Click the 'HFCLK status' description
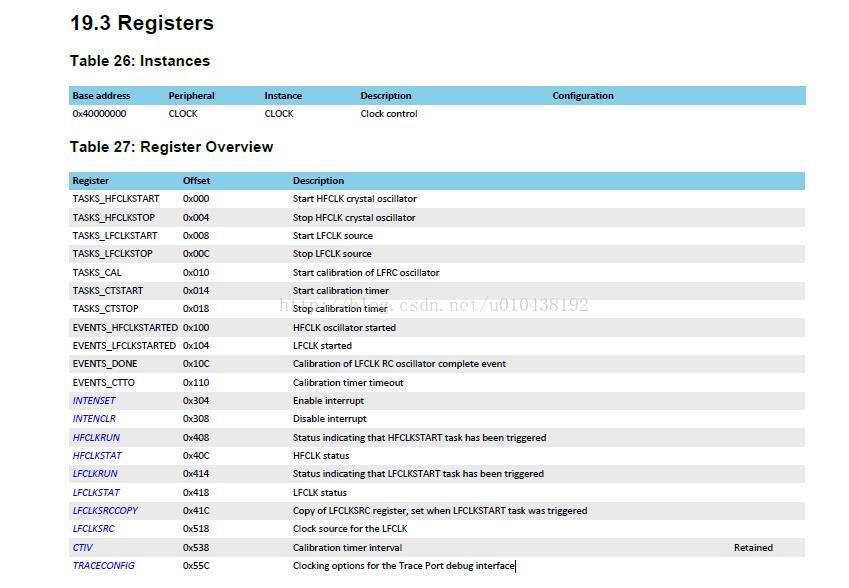The width and height of the screenshot is (849, 588). [321, 456]
